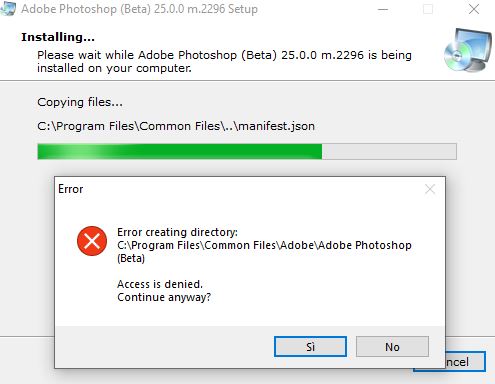Select the manifest.json file path text

point(176,126)
